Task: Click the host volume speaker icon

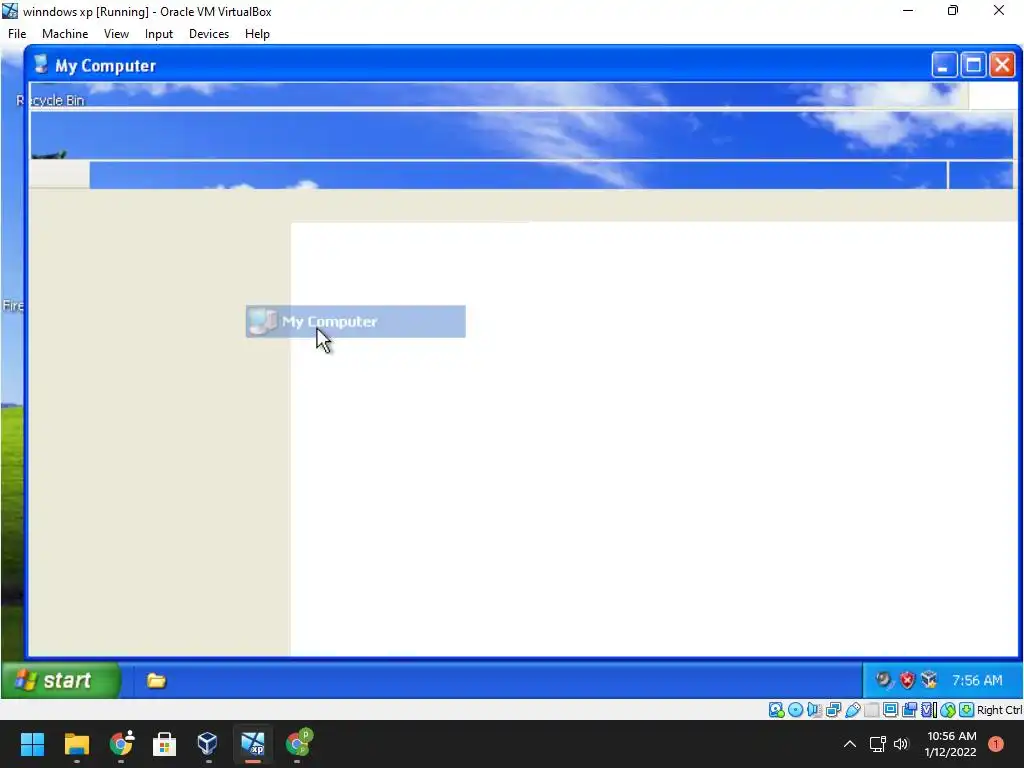Action: pos(901,744)
